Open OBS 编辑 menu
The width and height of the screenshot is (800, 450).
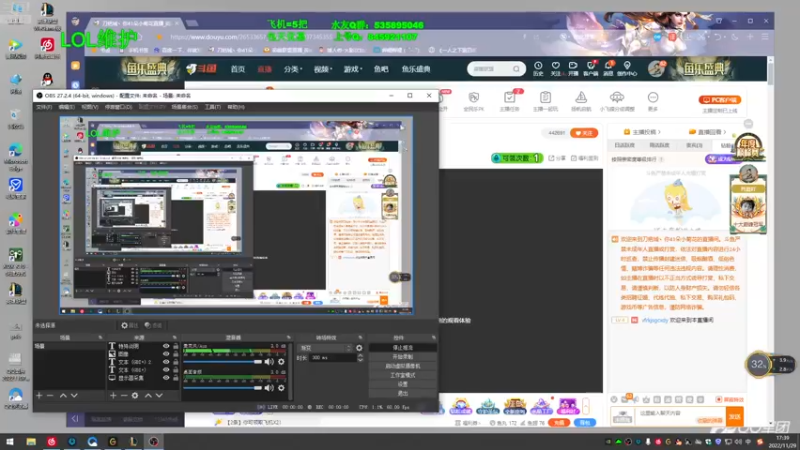(x=66, y=107)
